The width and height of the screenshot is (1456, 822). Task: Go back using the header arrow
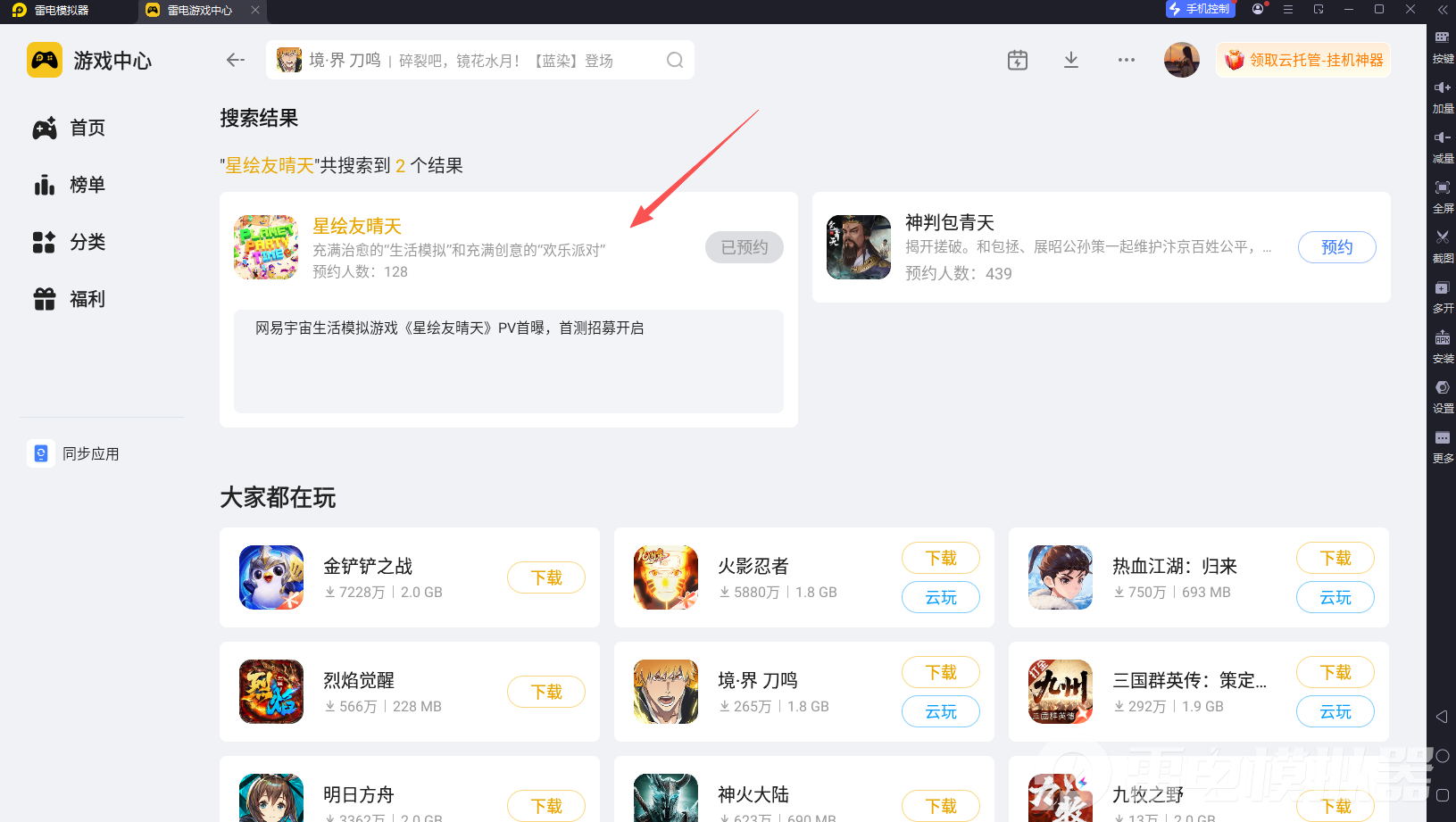pos(235,60)
